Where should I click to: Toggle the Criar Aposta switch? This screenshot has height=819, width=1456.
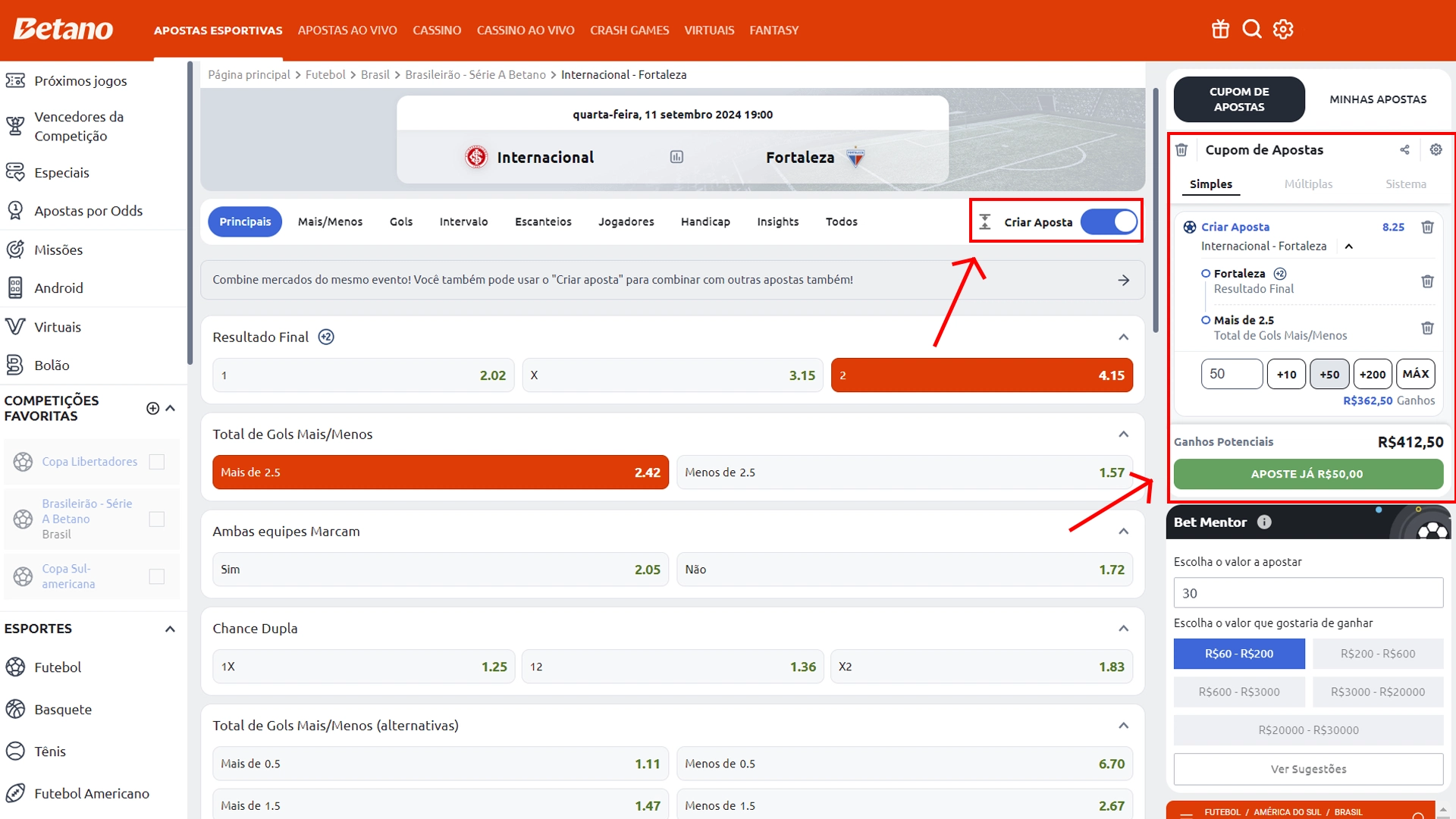click(x=1109, y=221)
